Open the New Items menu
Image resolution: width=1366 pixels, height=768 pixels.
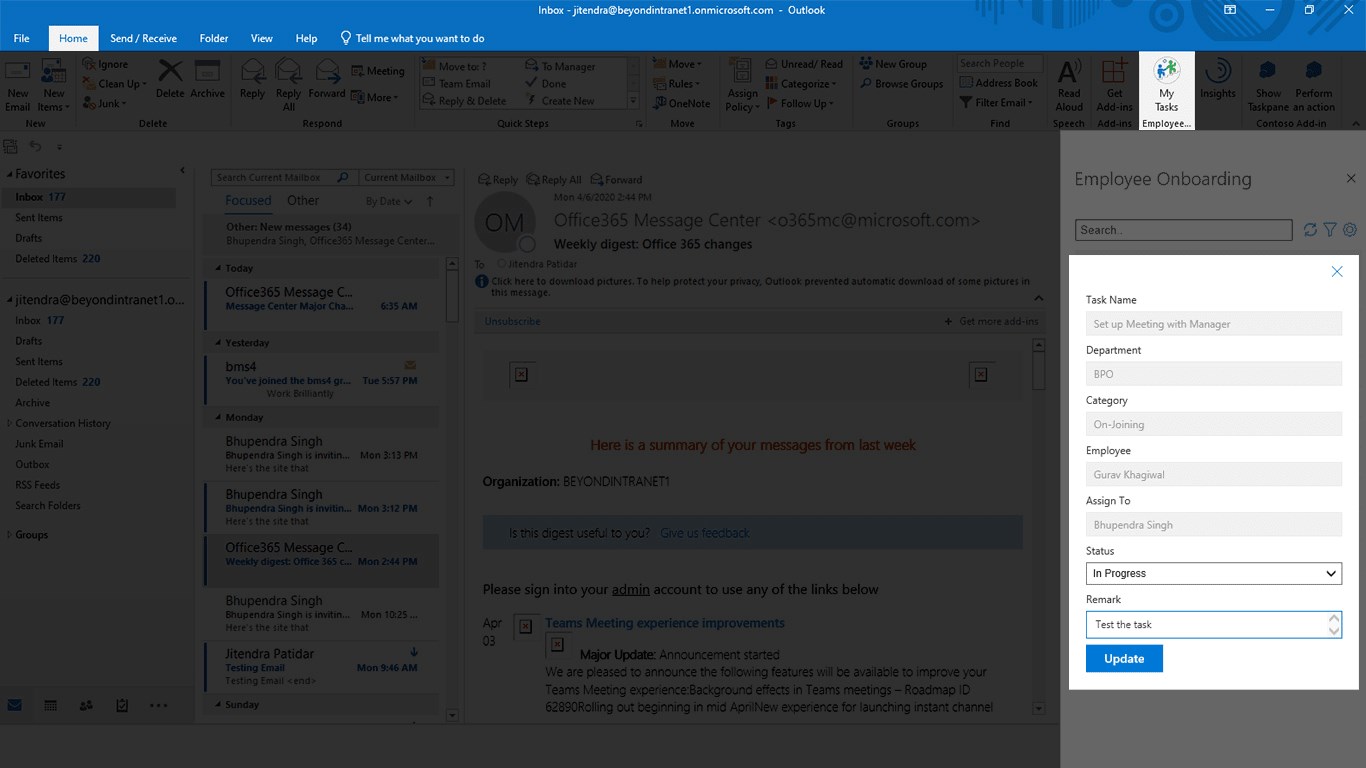(x=53, y=86)
